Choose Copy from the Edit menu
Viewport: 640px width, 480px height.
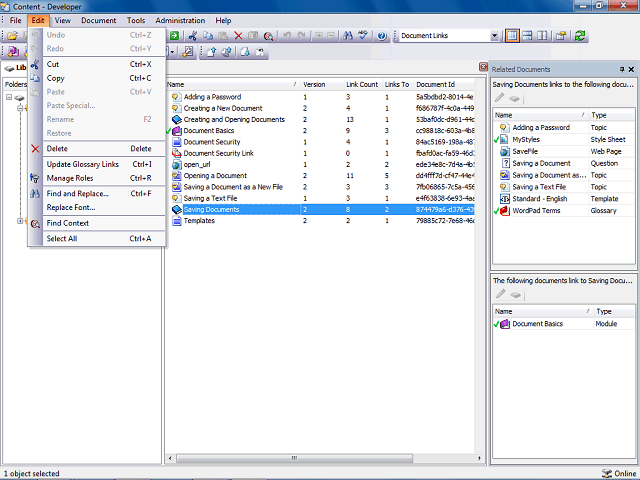coord(97,78)
